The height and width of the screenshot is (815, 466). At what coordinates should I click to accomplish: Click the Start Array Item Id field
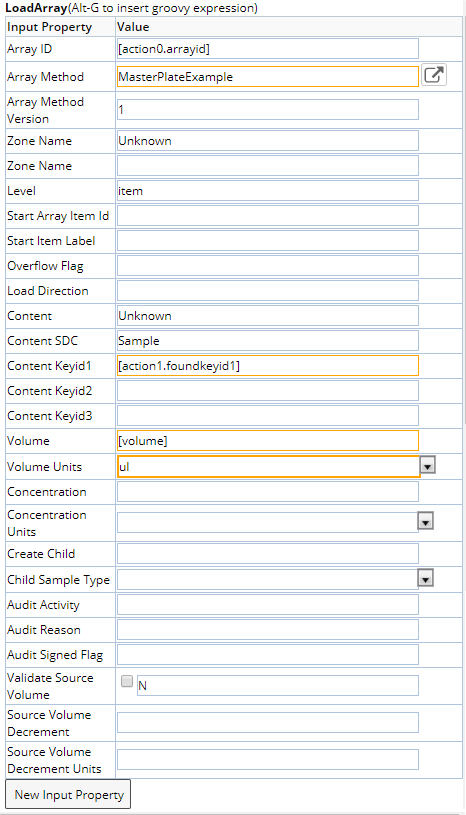point(268,216)
